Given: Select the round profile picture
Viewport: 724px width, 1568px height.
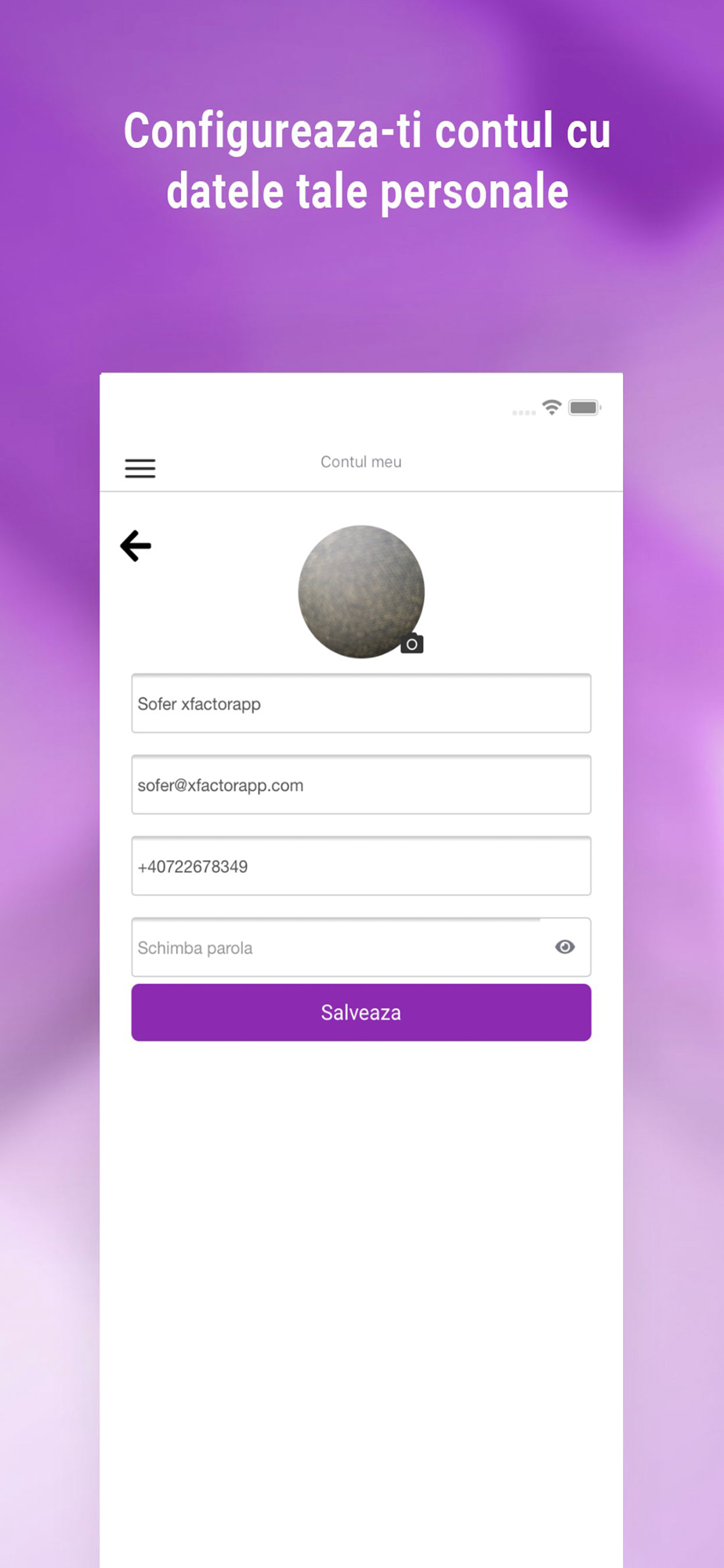Looking at the screenshot, I should click(361, 591).
